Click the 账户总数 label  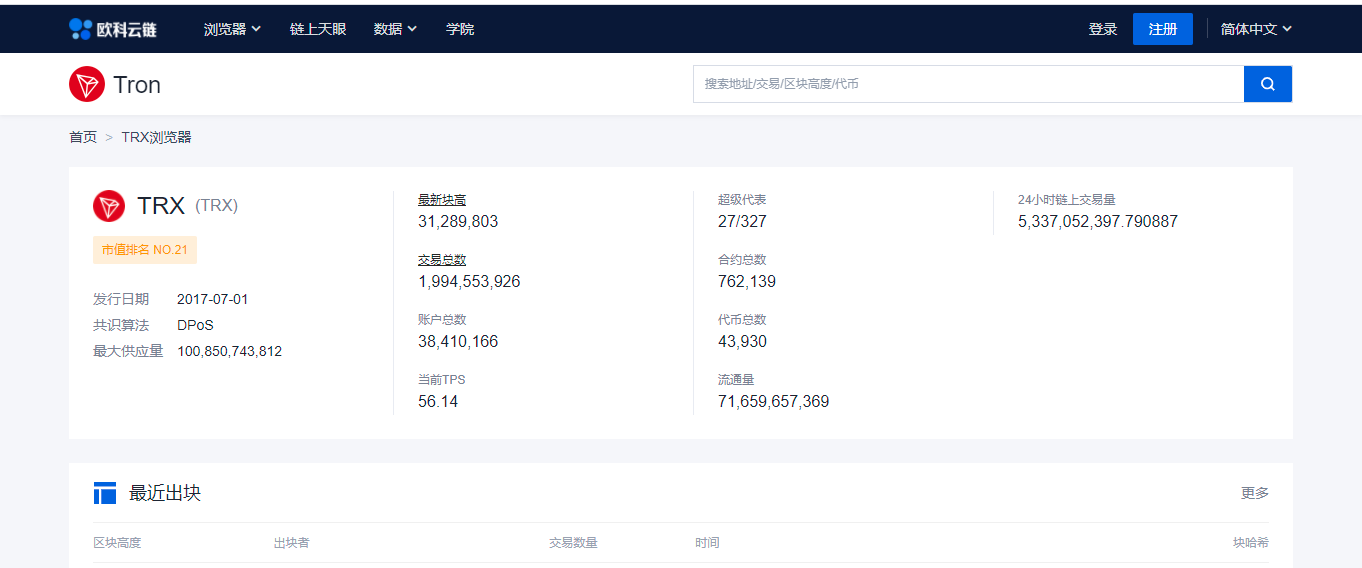[x=442, y=320]
